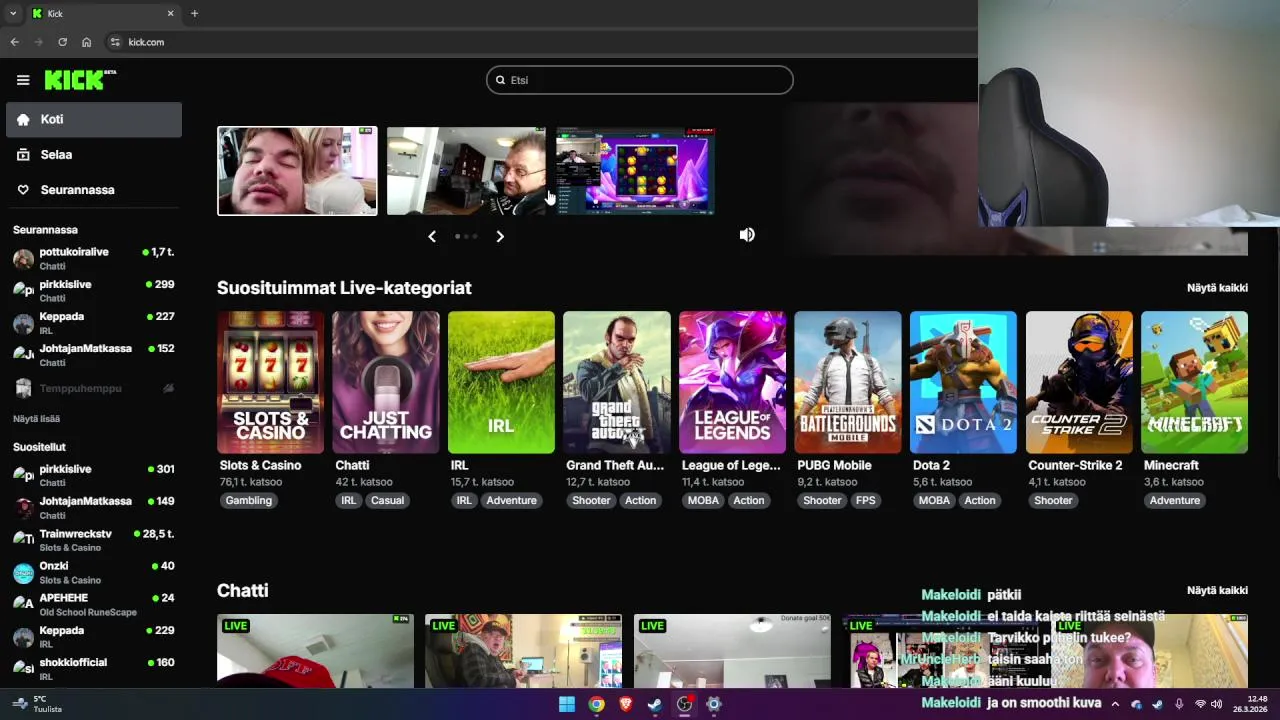Click Adventure tag under Minecraft

pos(1174,501)
